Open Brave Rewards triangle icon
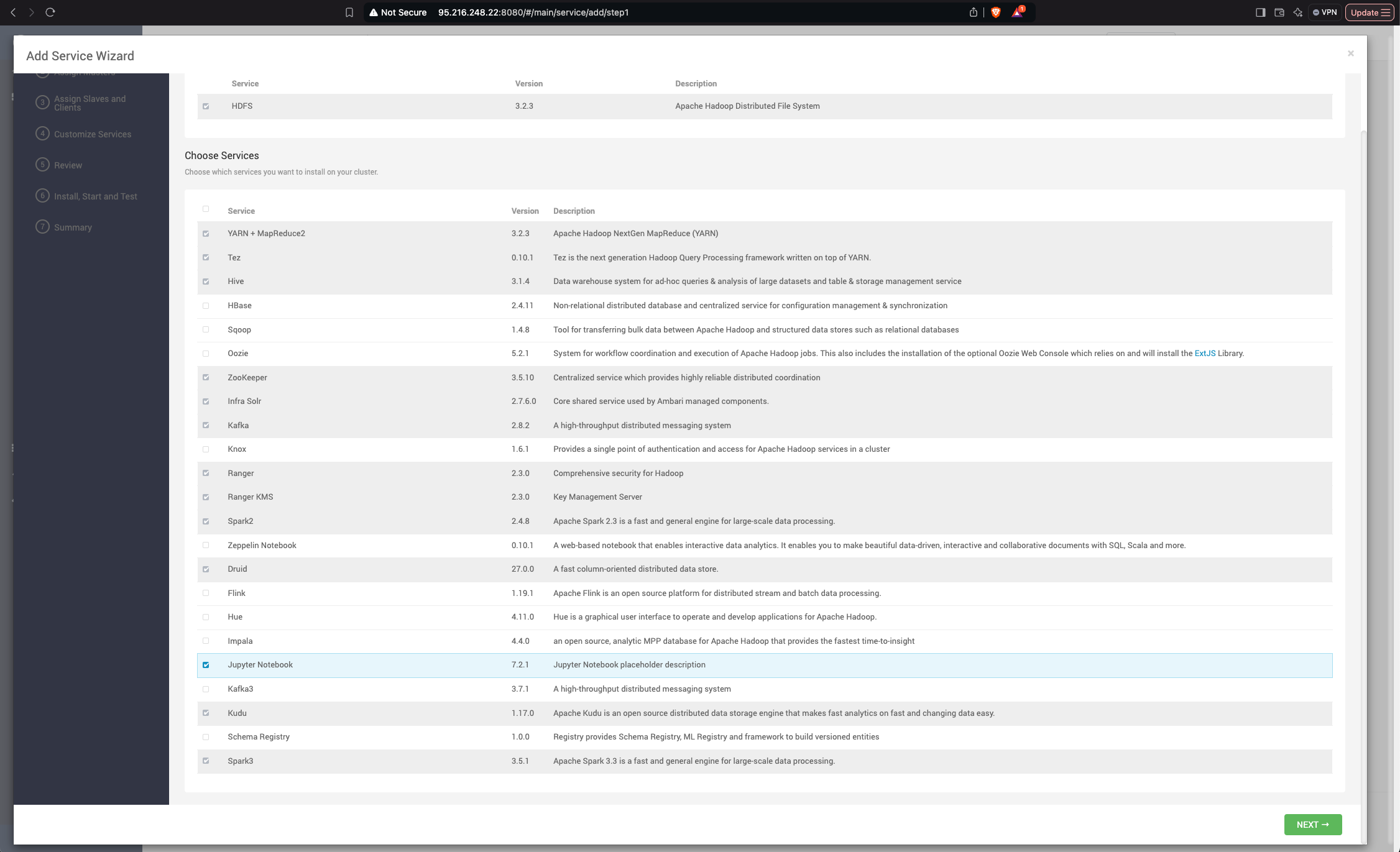This screenshot has width=1400, height=852. (1018, 12)
